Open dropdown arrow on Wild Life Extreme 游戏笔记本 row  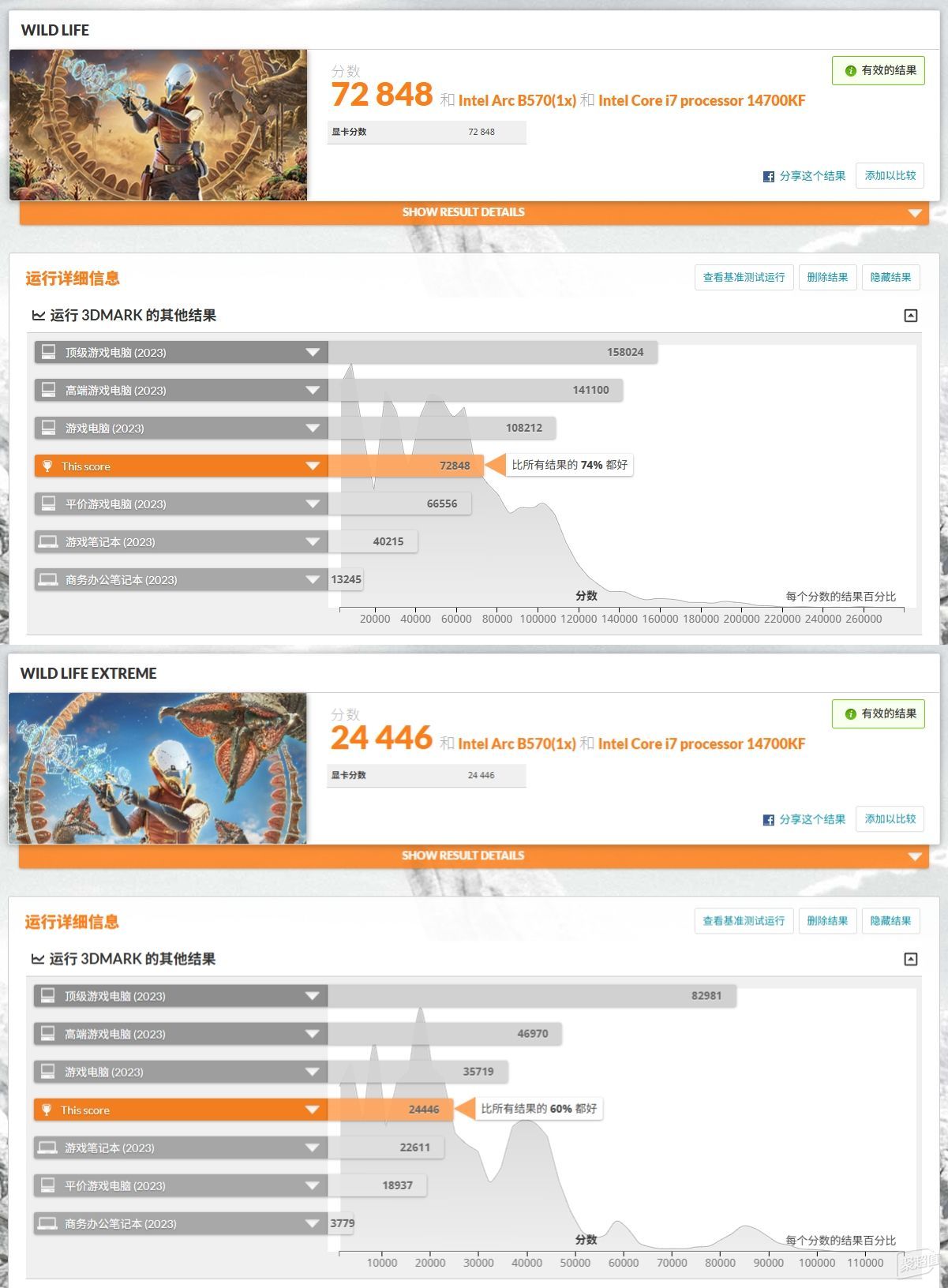[x=312, y=1148]
